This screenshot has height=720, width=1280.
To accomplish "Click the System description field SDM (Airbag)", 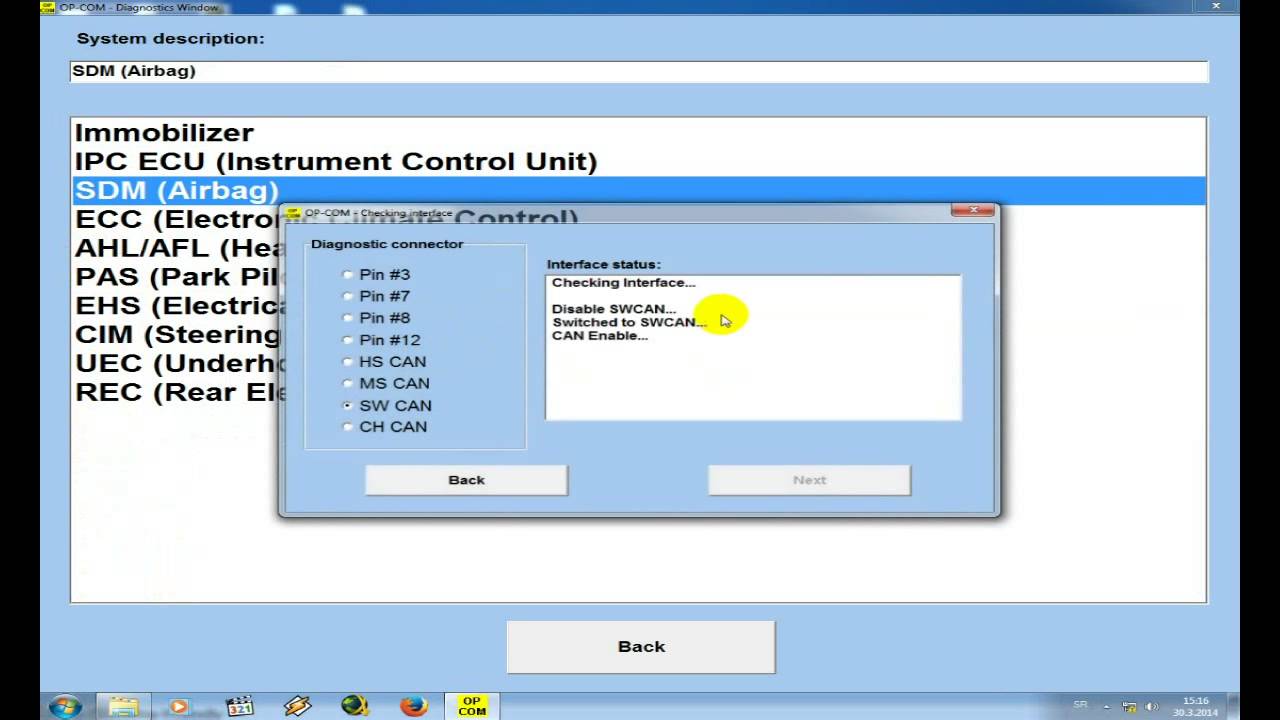I will coord(638,71).
